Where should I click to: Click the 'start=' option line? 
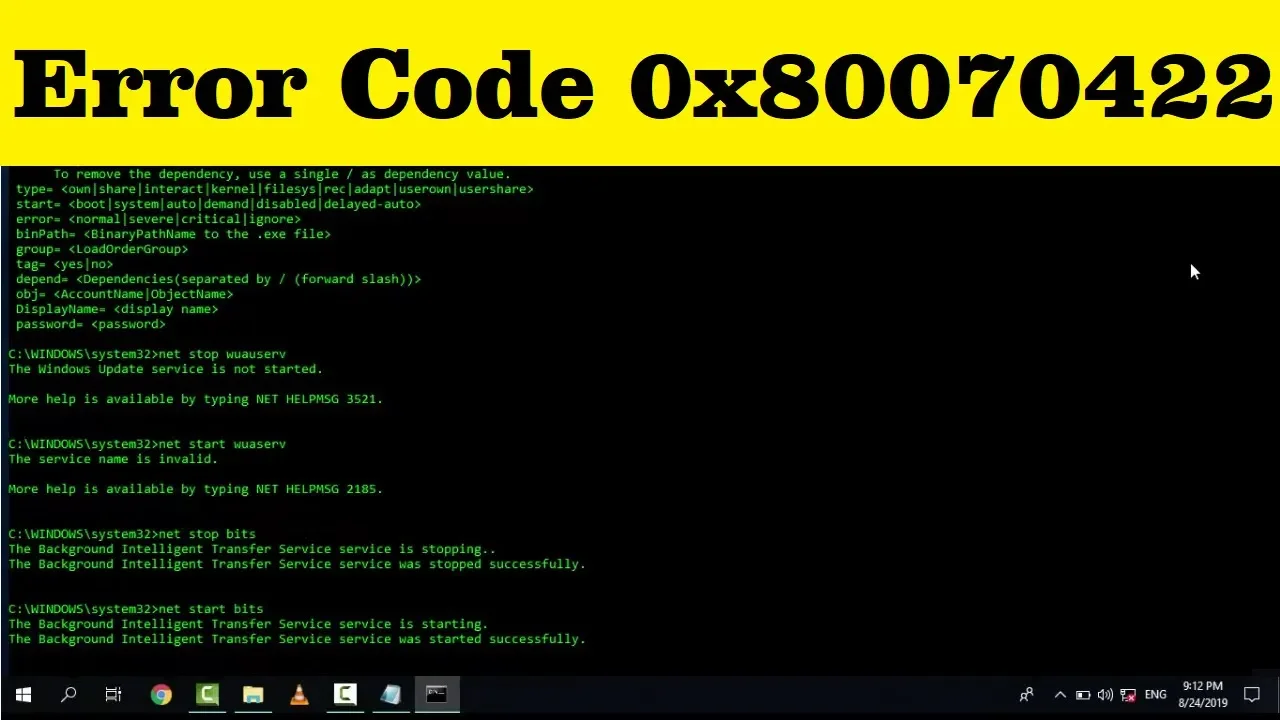pyautogui.click(x=218, y=204)
